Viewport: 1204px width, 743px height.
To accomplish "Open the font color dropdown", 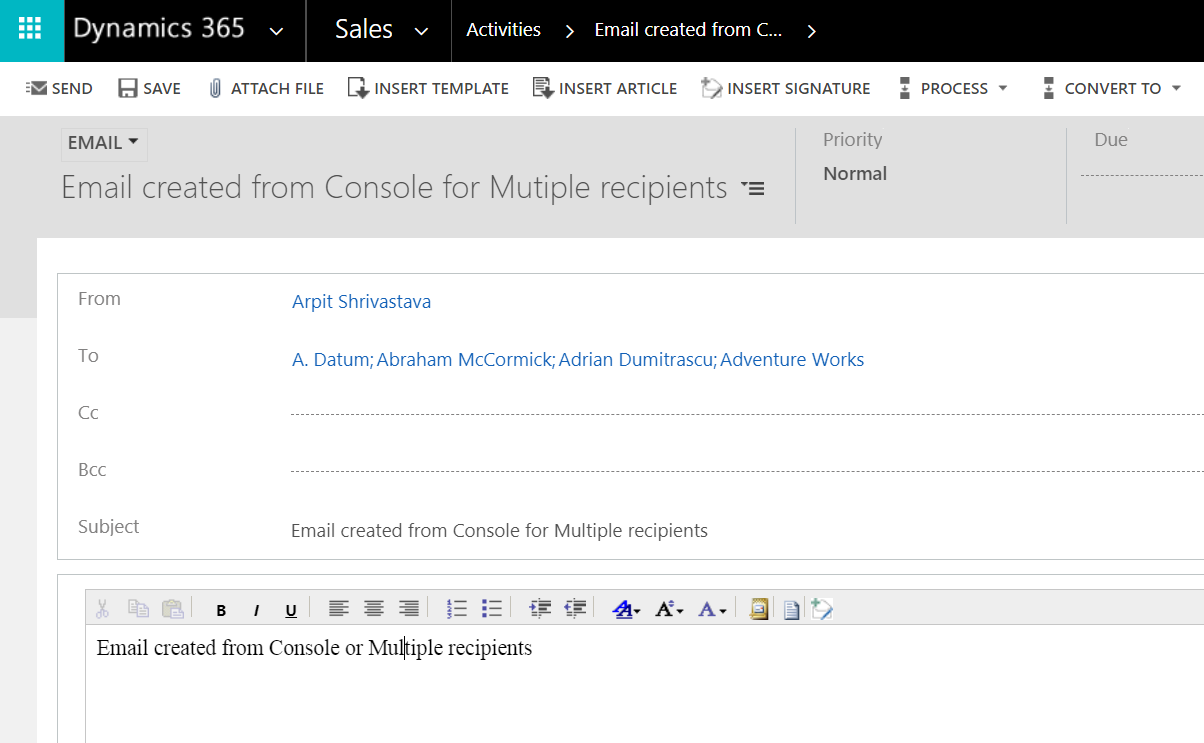I will (712, 609).
